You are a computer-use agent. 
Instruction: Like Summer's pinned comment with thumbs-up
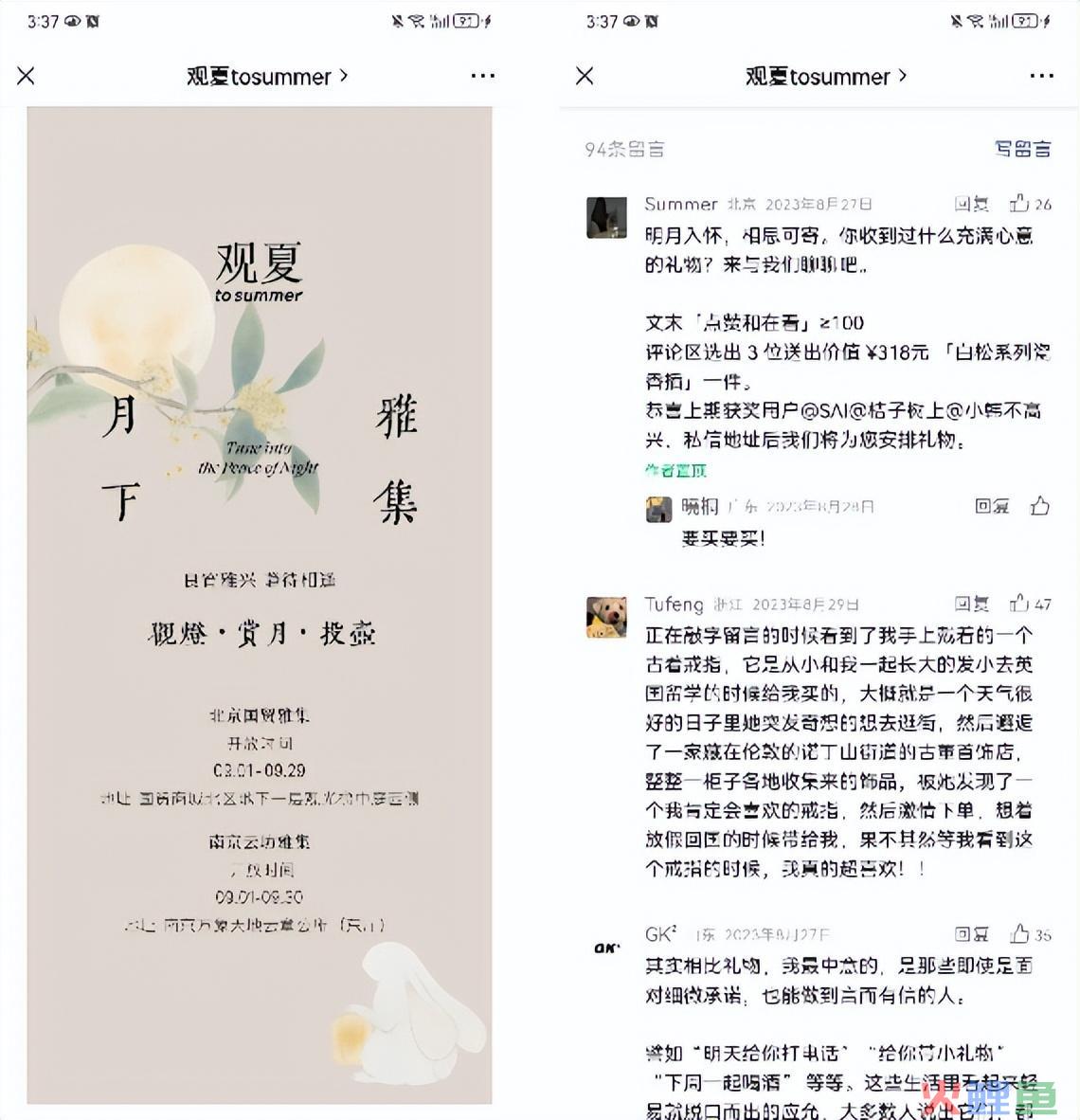coord(1018,205)
